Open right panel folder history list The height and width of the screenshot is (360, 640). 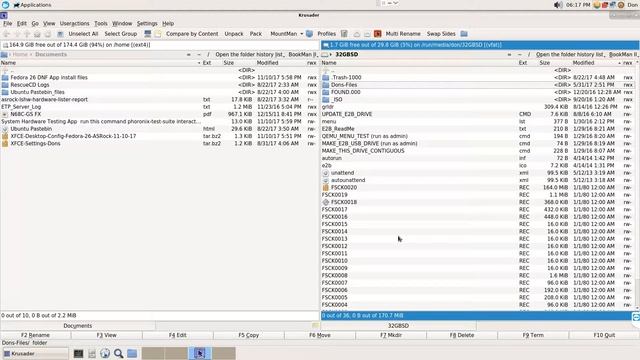[x=570, y=54]
